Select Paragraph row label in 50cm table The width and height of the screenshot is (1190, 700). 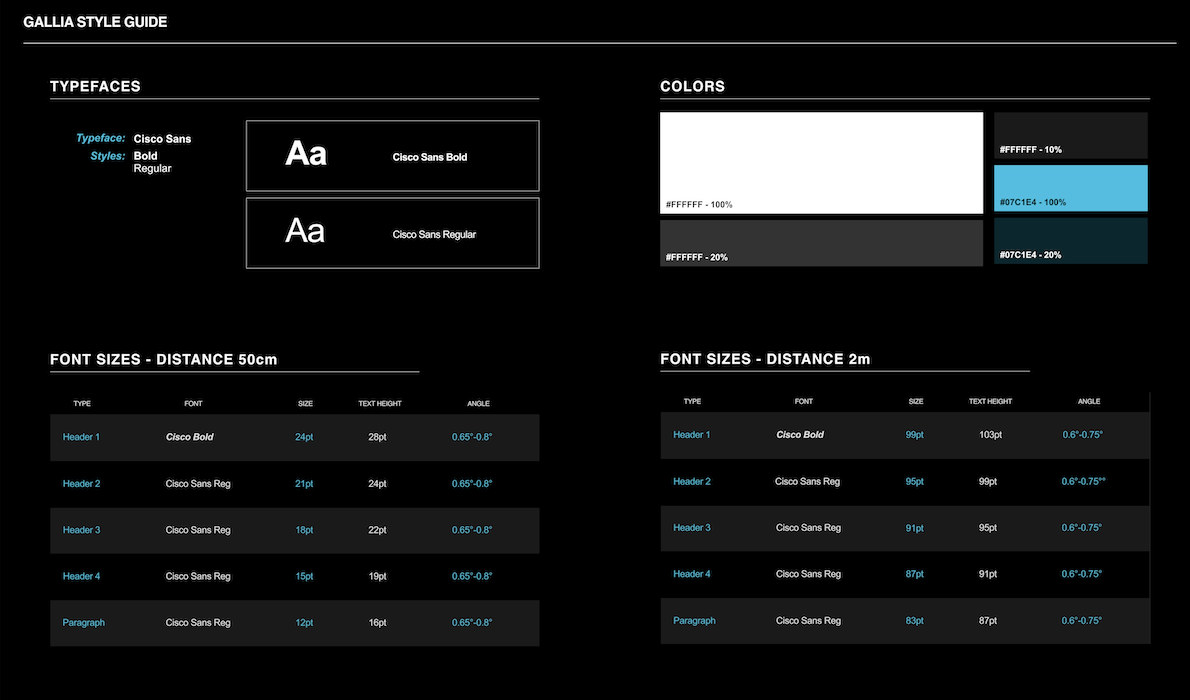coord(83,623)
